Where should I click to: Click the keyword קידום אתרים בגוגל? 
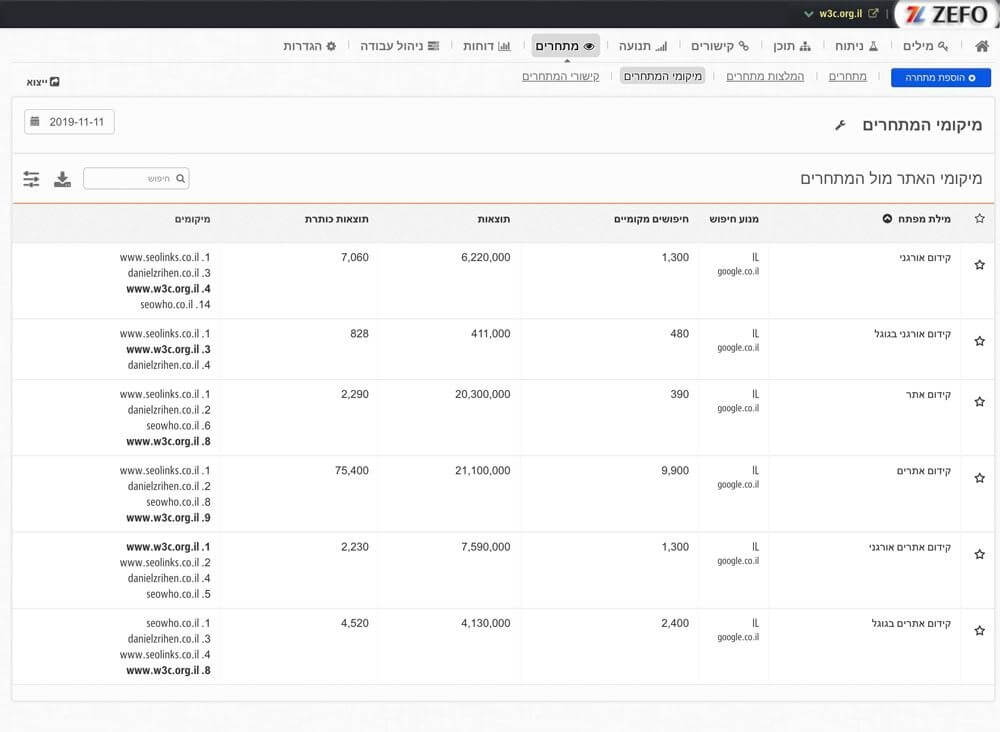point(911,624)
